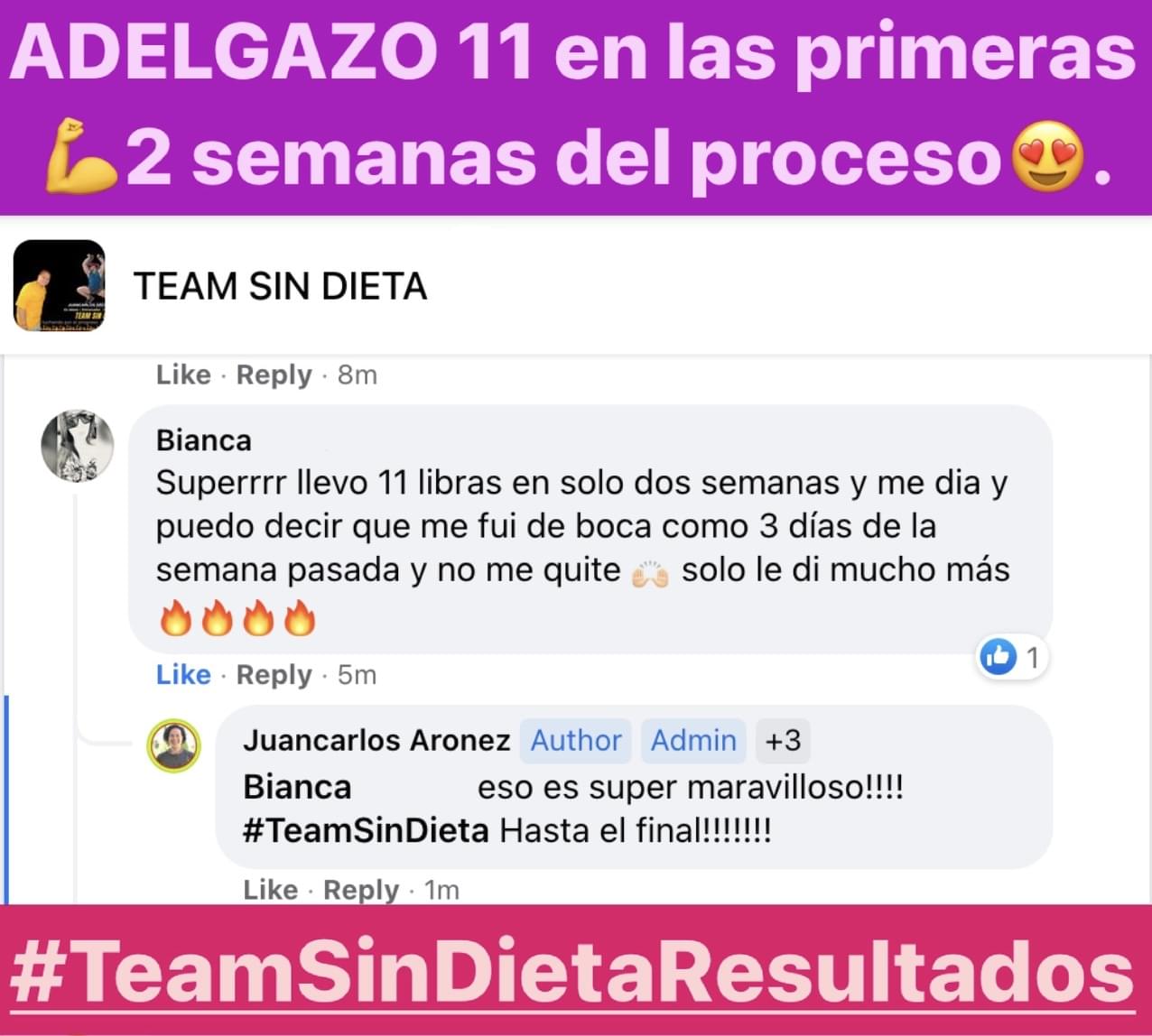1152x1036 pixels.
Task: Like Bianca's comment
Action: coord(183,674)
